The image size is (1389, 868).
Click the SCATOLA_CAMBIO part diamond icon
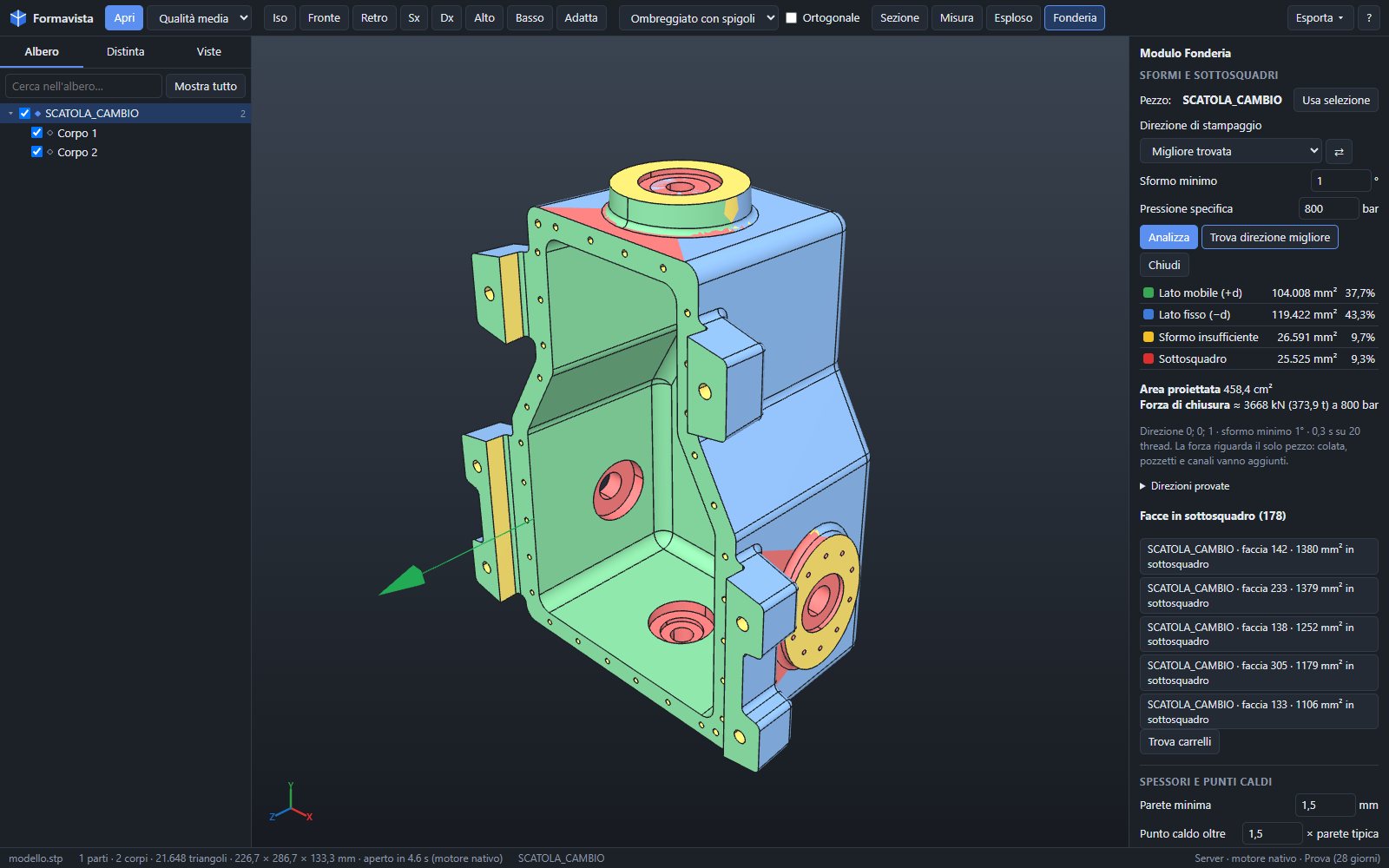37,114
